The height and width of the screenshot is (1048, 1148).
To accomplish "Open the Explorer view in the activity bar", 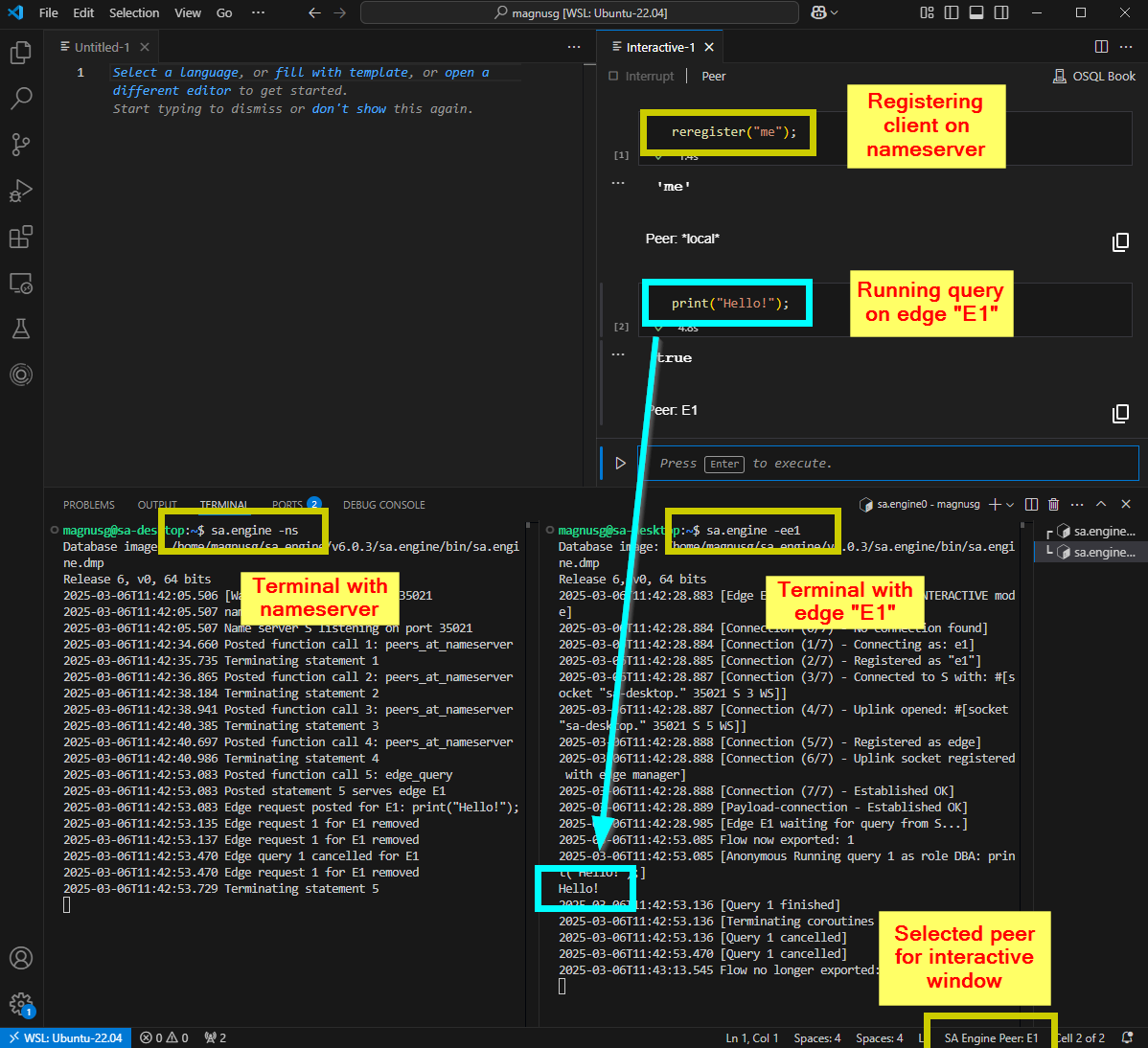I will (21, 53).
